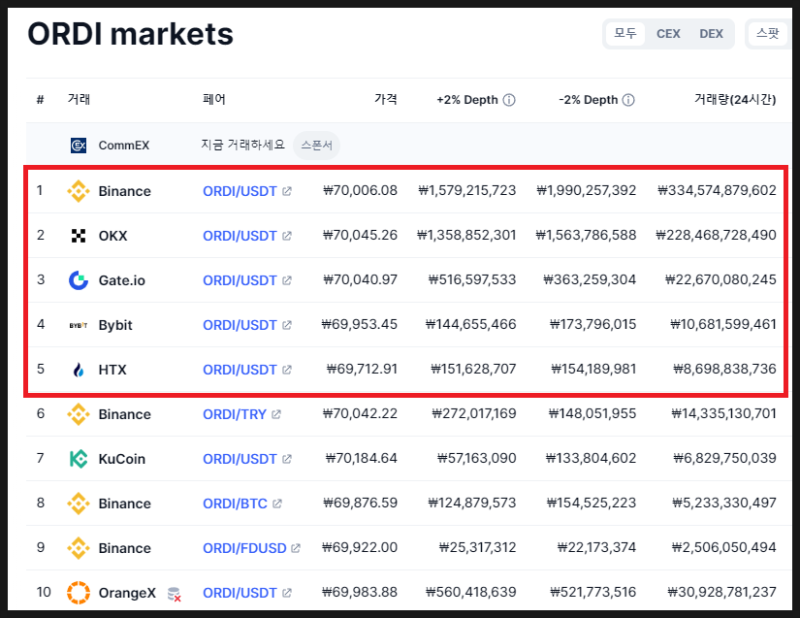
Task: Open external link icon for ORDI/FDUSD
Action: (x=295, y=548)
